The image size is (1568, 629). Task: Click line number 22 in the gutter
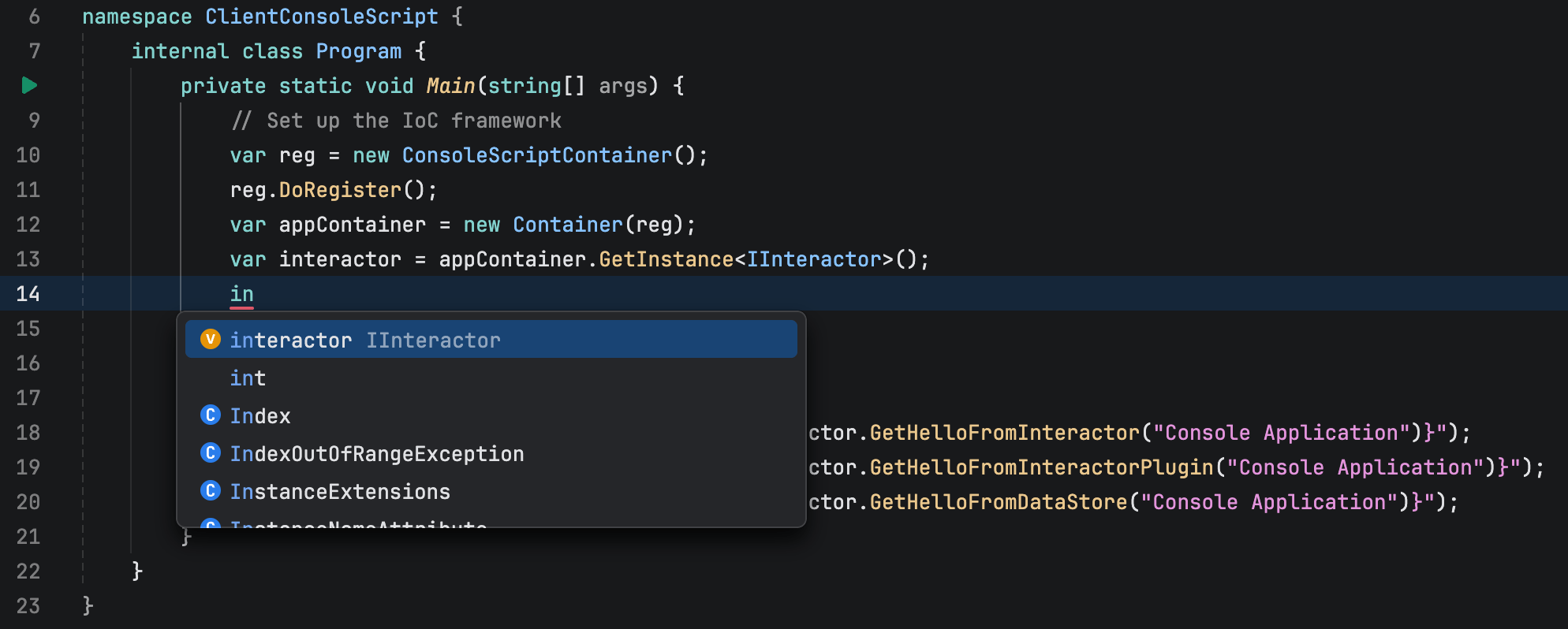click(28, 571)
